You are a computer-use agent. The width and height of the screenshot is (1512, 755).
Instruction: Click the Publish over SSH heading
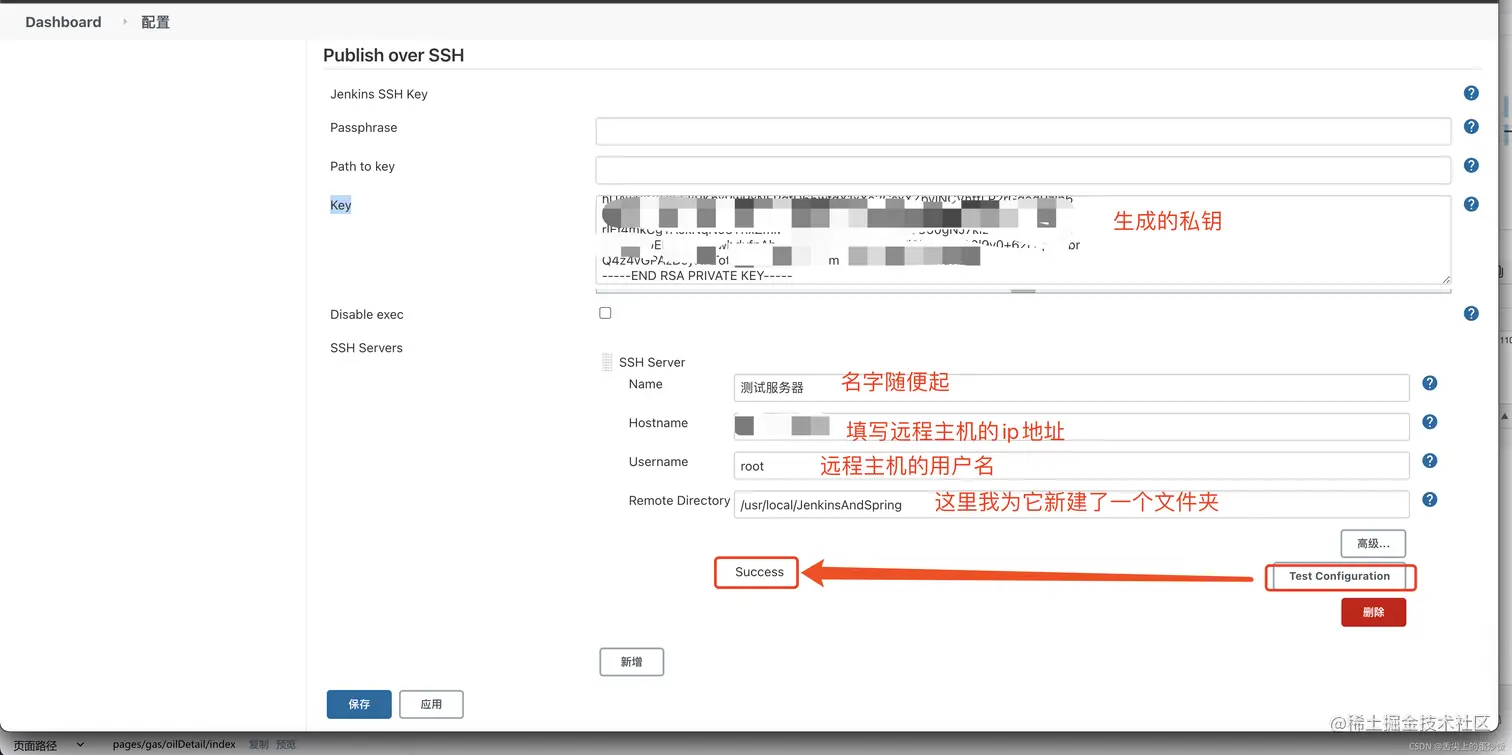click(393, 55)
